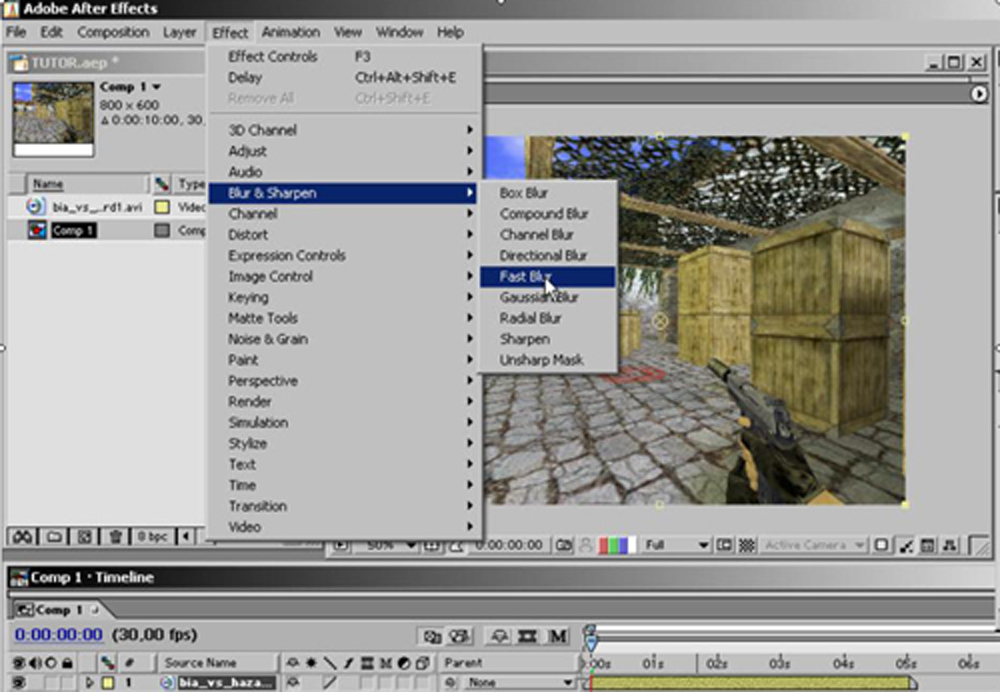Click the Comp 1 thumbnail preview in project panel
Viewport: 1000px width, 692px height.
(54, 119)
